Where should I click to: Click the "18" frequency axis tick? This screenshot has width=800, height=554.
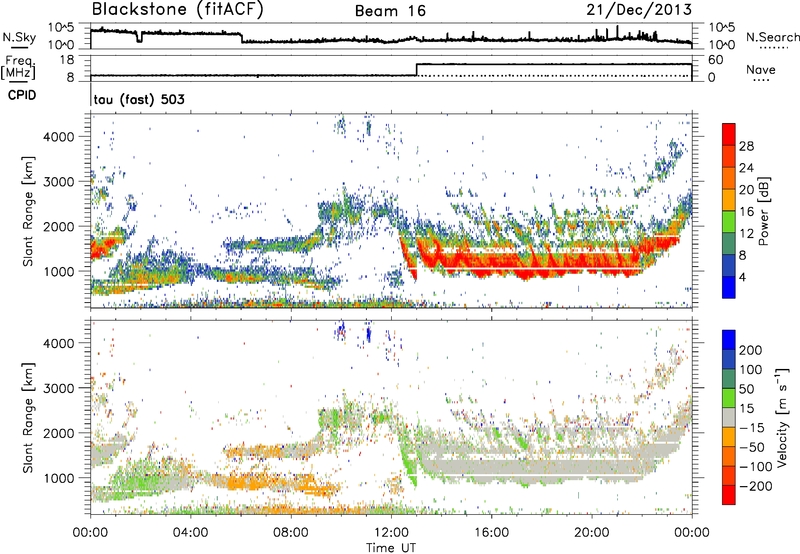click(x=67, y=60)
